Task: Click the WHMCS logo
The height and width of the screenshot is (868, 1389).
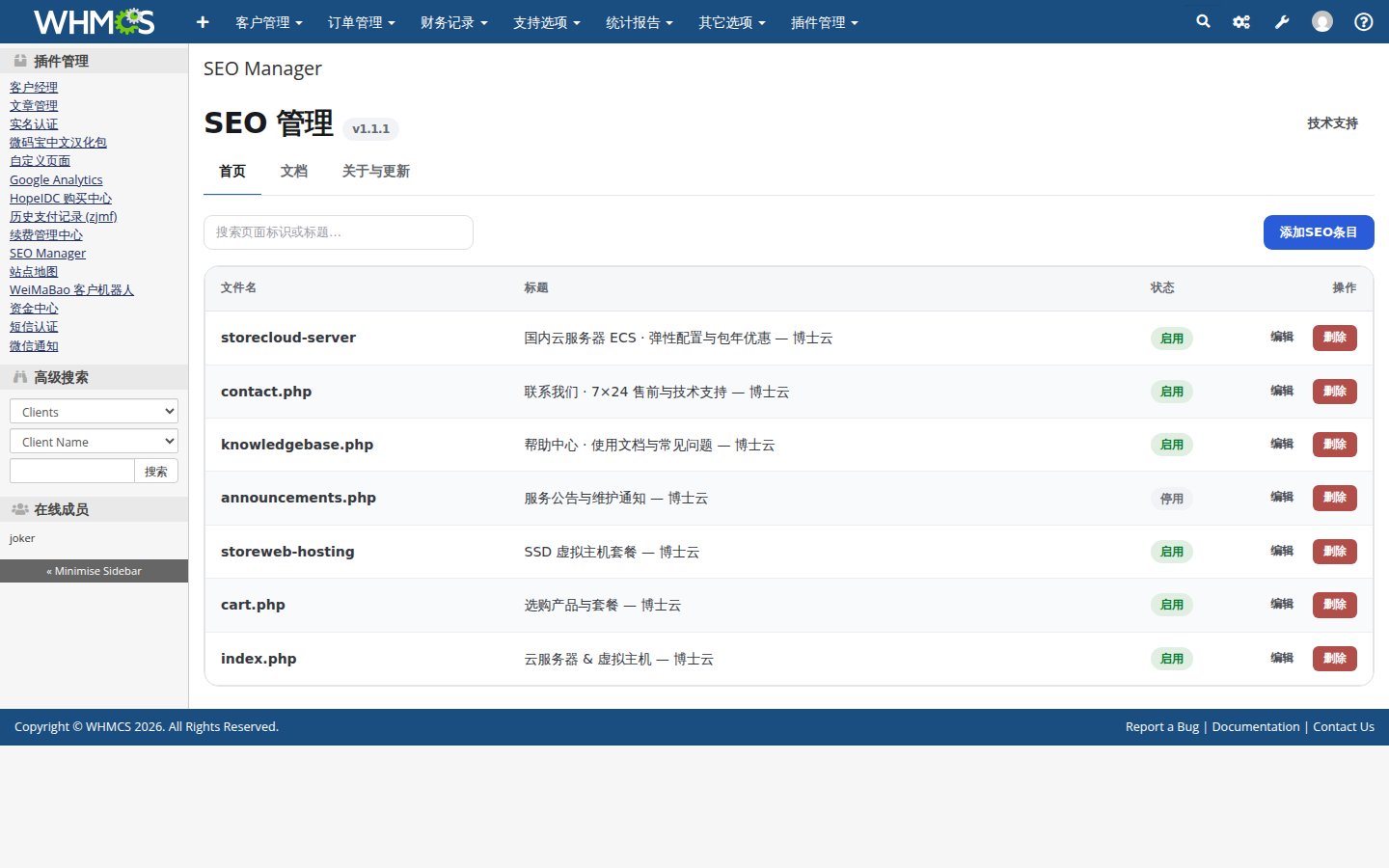Action: (x=94, y=21)
